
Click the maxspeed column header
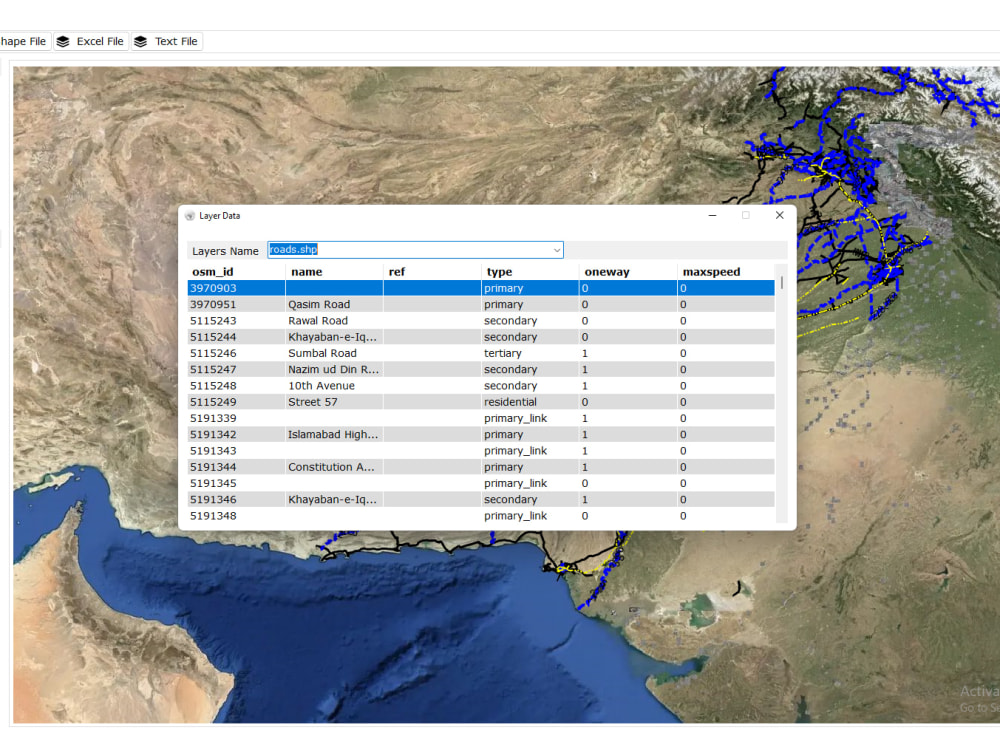pos(726,272)
